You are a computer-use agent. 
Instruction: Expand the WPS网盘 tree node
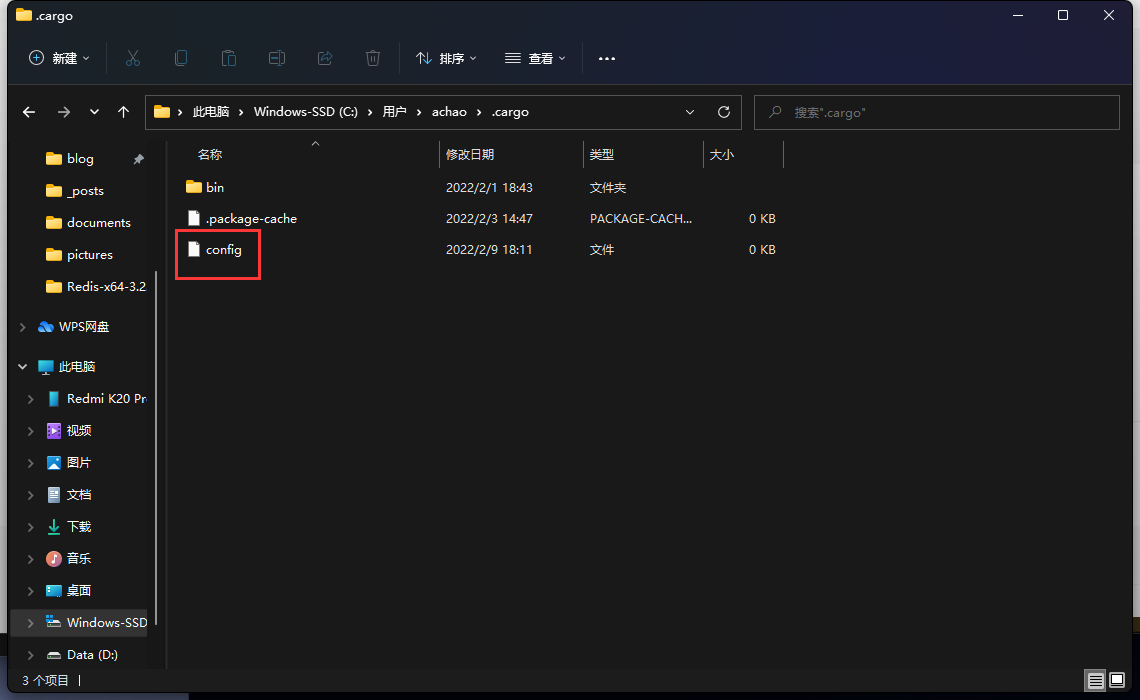[x=23, y=327]
